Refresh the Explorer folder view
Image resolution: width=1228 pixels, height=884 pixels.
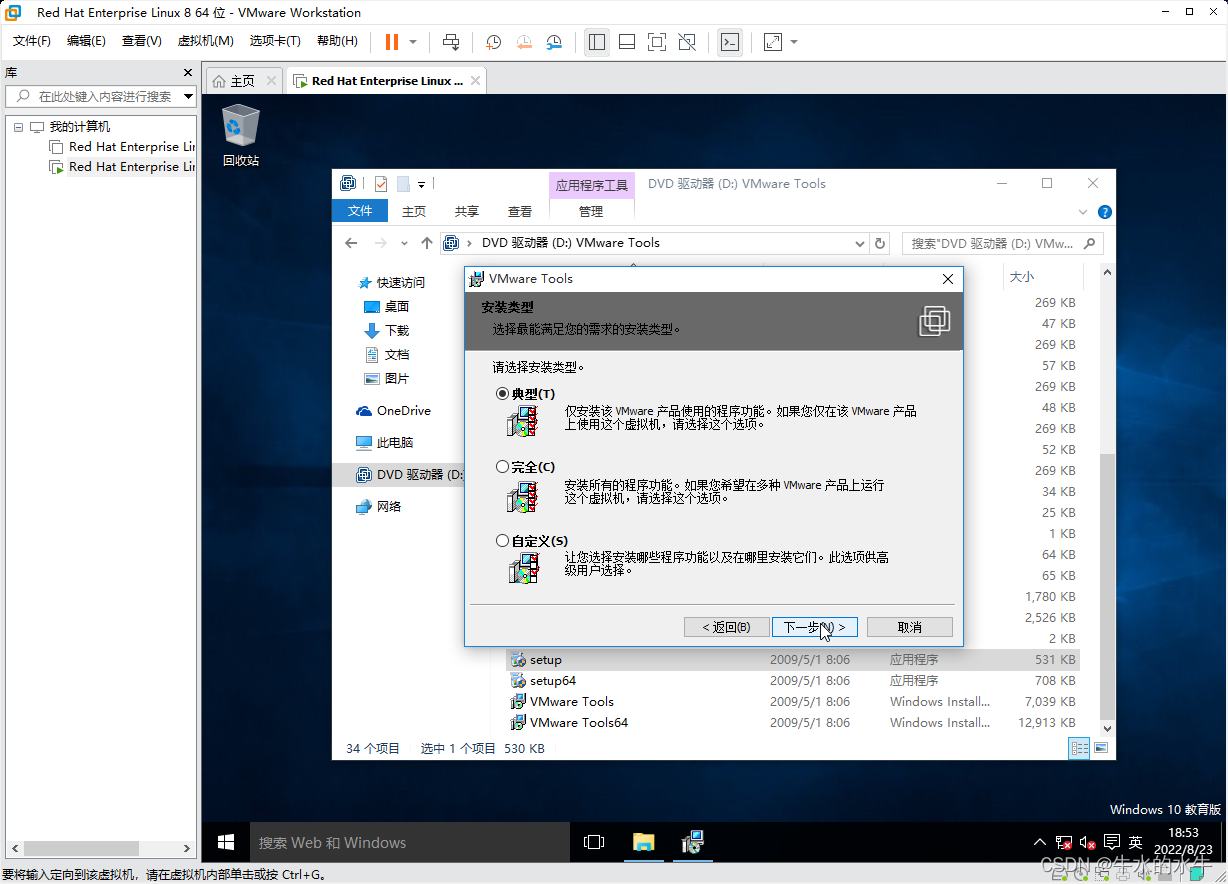click(880, 243)
